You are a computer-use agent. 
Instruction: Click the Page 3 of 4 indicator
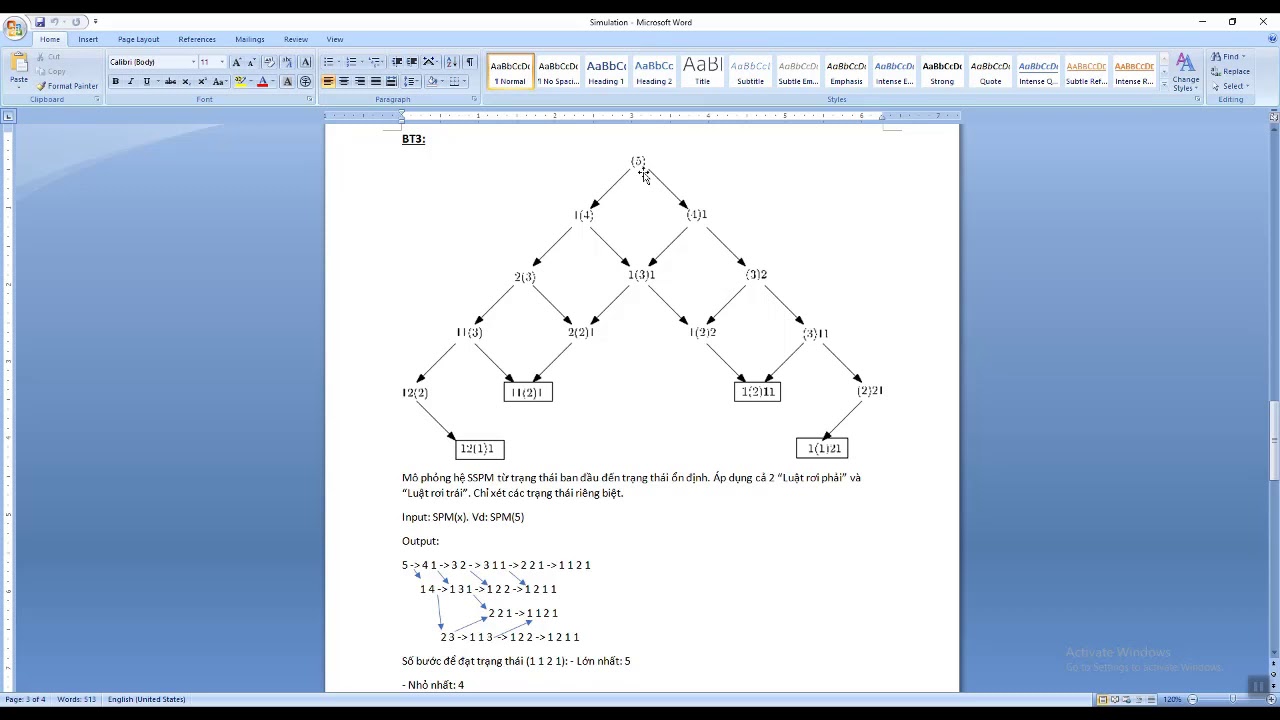tap(25, 699)
